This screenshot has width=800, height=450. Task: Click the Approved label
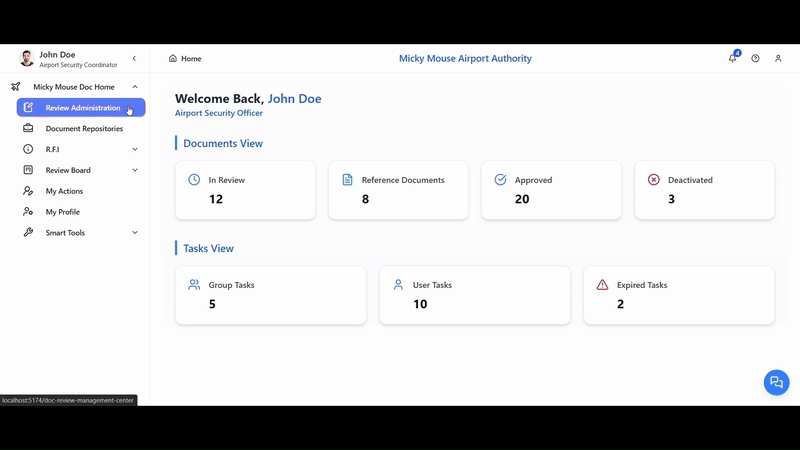(x=533, y=180)
